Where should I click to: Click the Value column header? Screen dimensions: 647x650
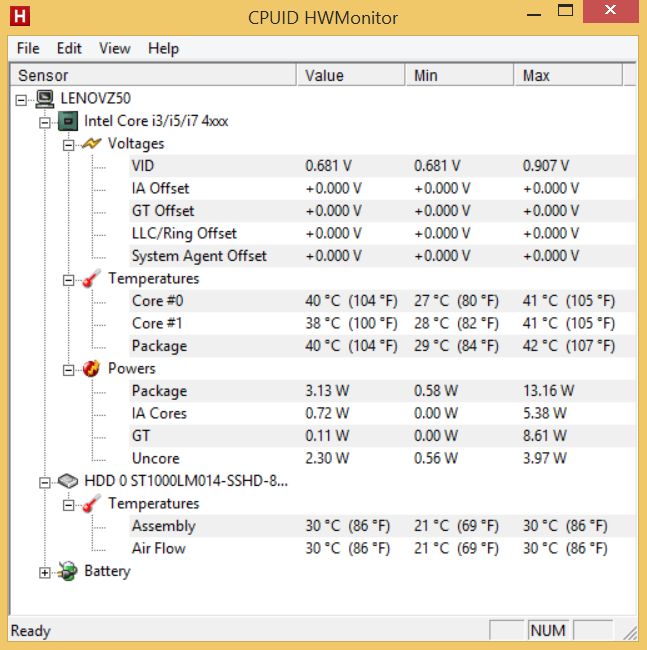pos(351,75)
